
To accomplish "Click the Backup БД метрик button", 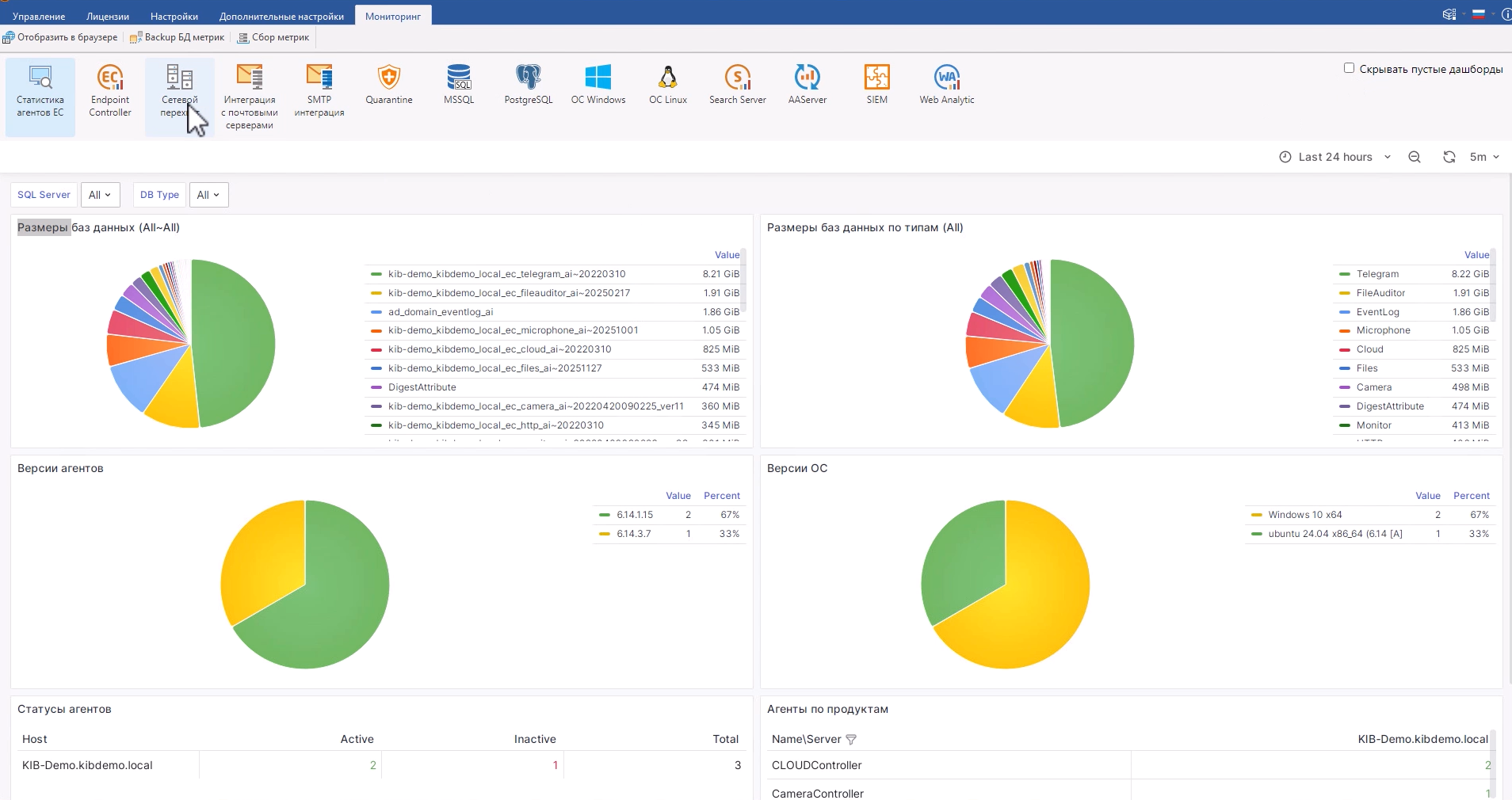I will click(x=178, y=37).
